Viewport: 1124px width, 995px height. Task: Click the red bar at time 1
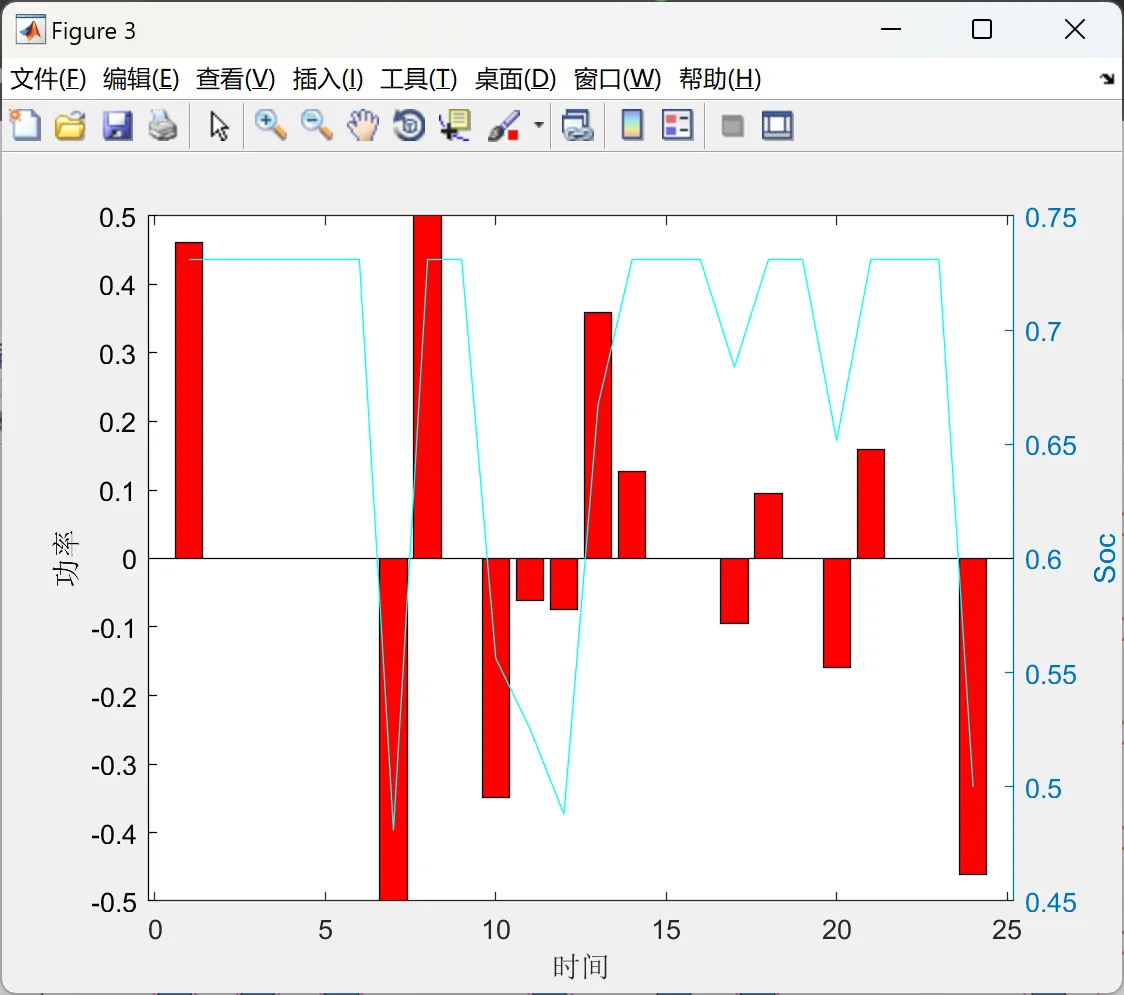click(189, 401)
